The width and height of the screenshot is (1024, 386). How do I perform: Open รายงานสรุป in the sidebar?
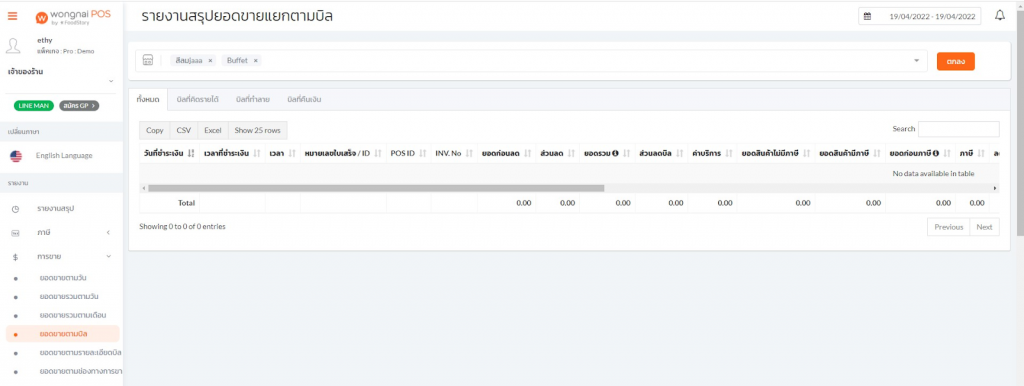(x=56, y=208)
